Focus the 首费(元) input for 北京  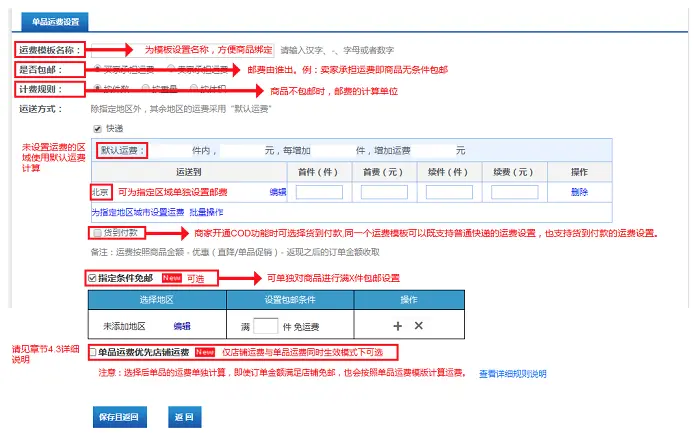[x=384, y=192]
